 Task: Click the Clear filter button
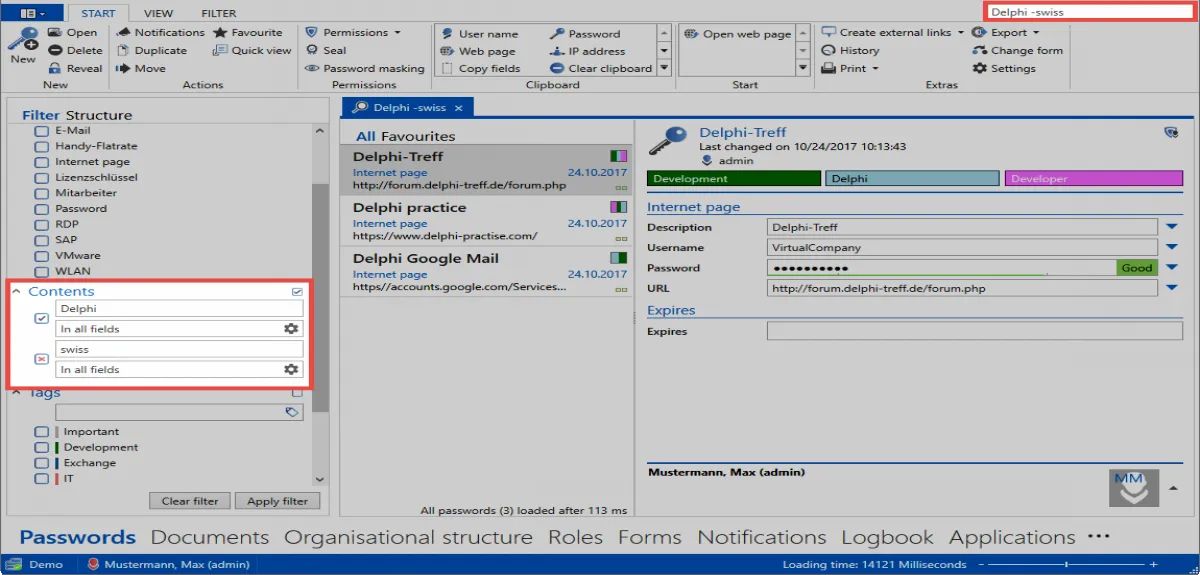(x=190, y=501)
